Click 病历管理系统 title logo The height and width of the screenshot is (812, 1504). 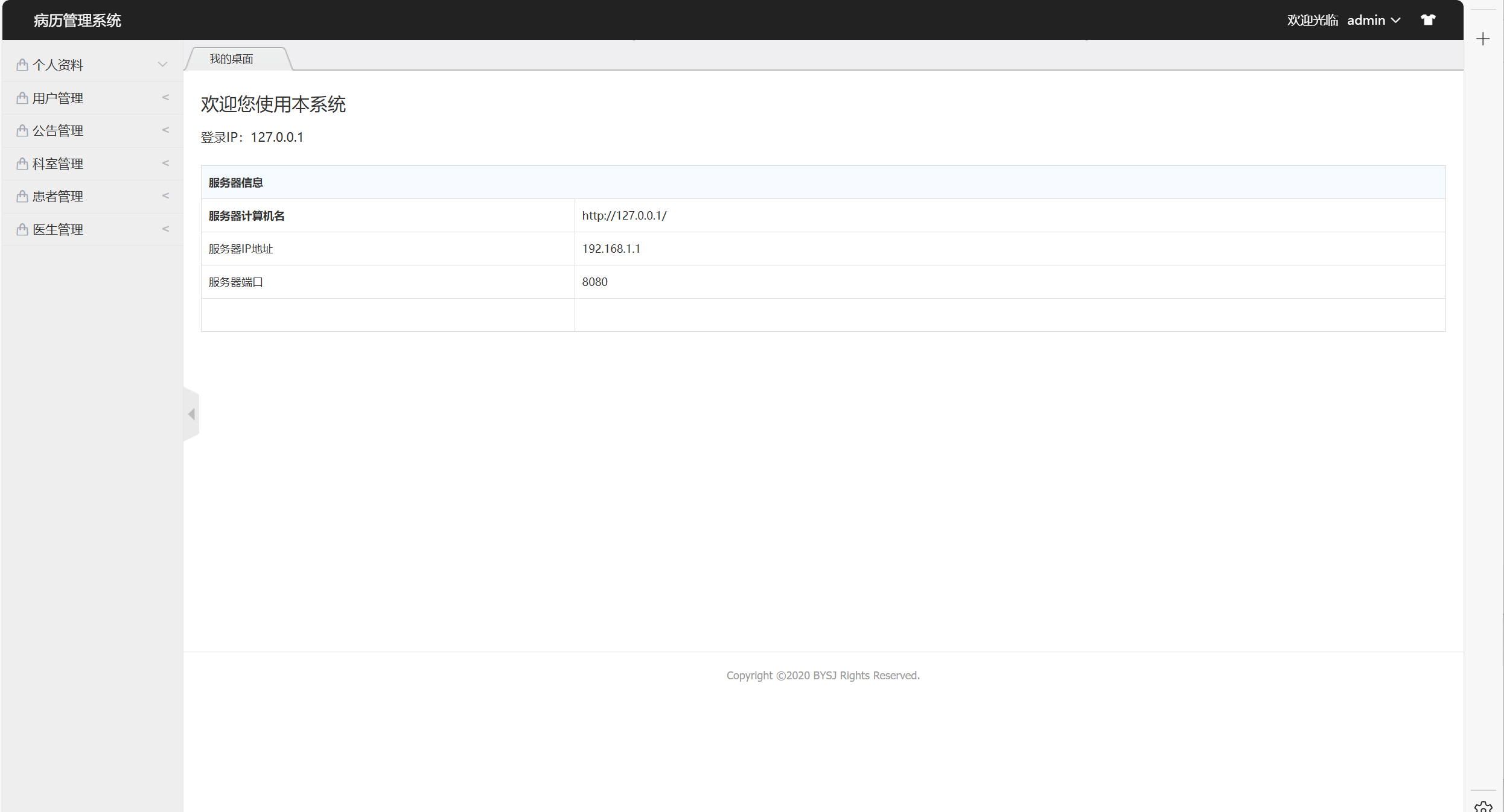tap(77, 20)
